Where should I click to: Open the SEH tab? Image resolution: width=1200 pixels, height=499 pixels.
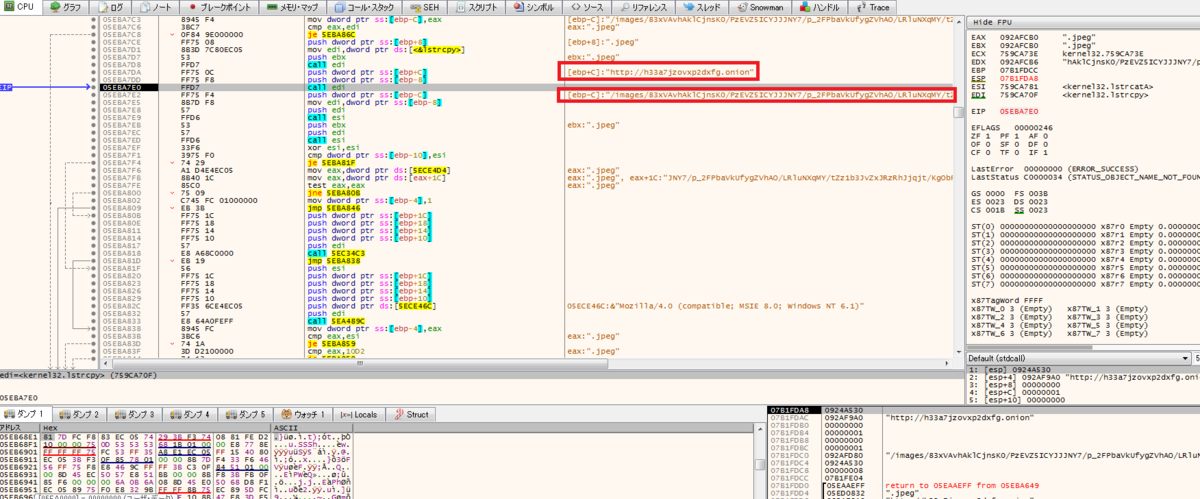pos(431,7)
